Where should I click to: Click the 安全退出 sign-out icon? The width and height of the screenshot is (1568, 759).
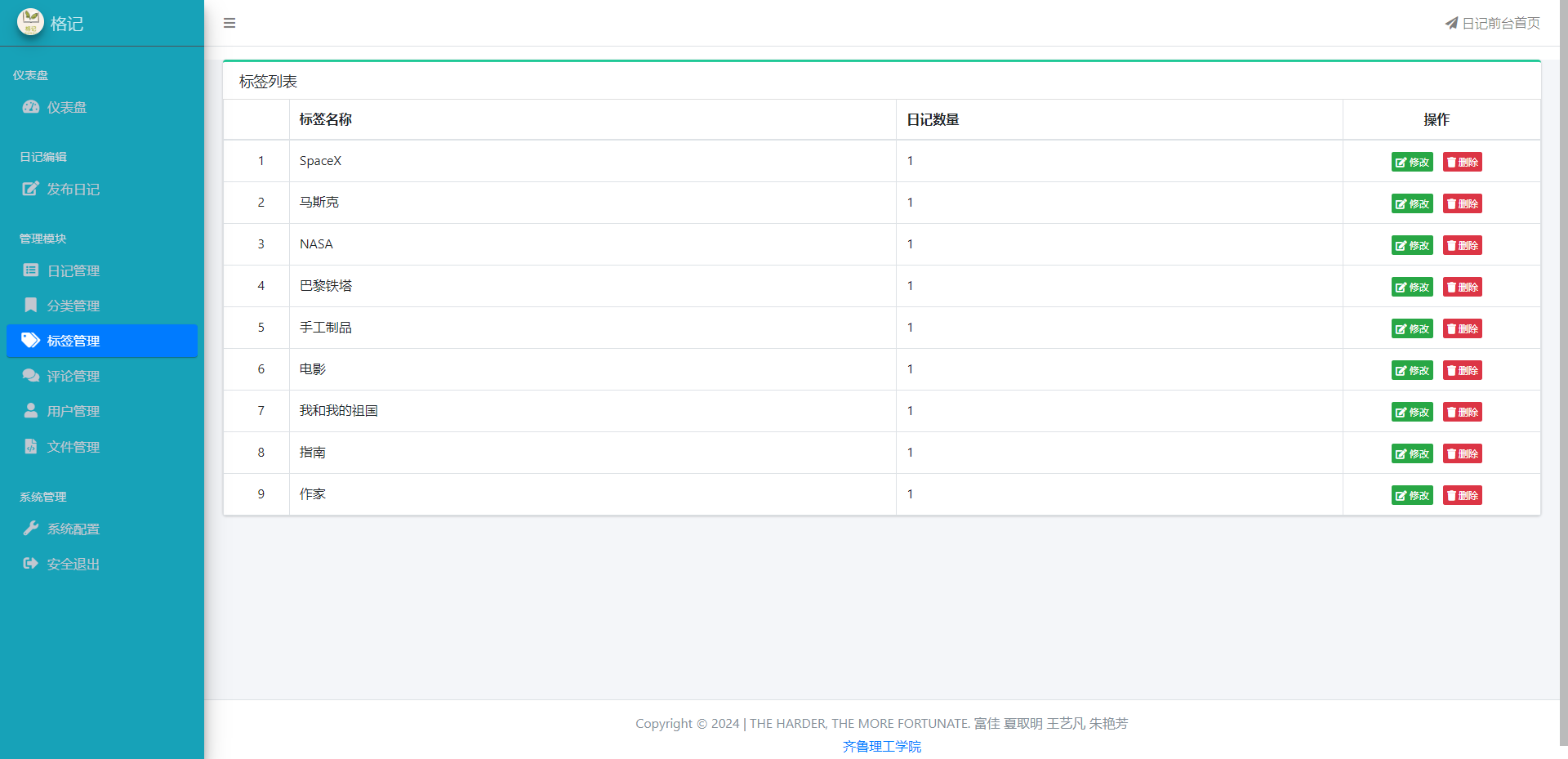31,564
